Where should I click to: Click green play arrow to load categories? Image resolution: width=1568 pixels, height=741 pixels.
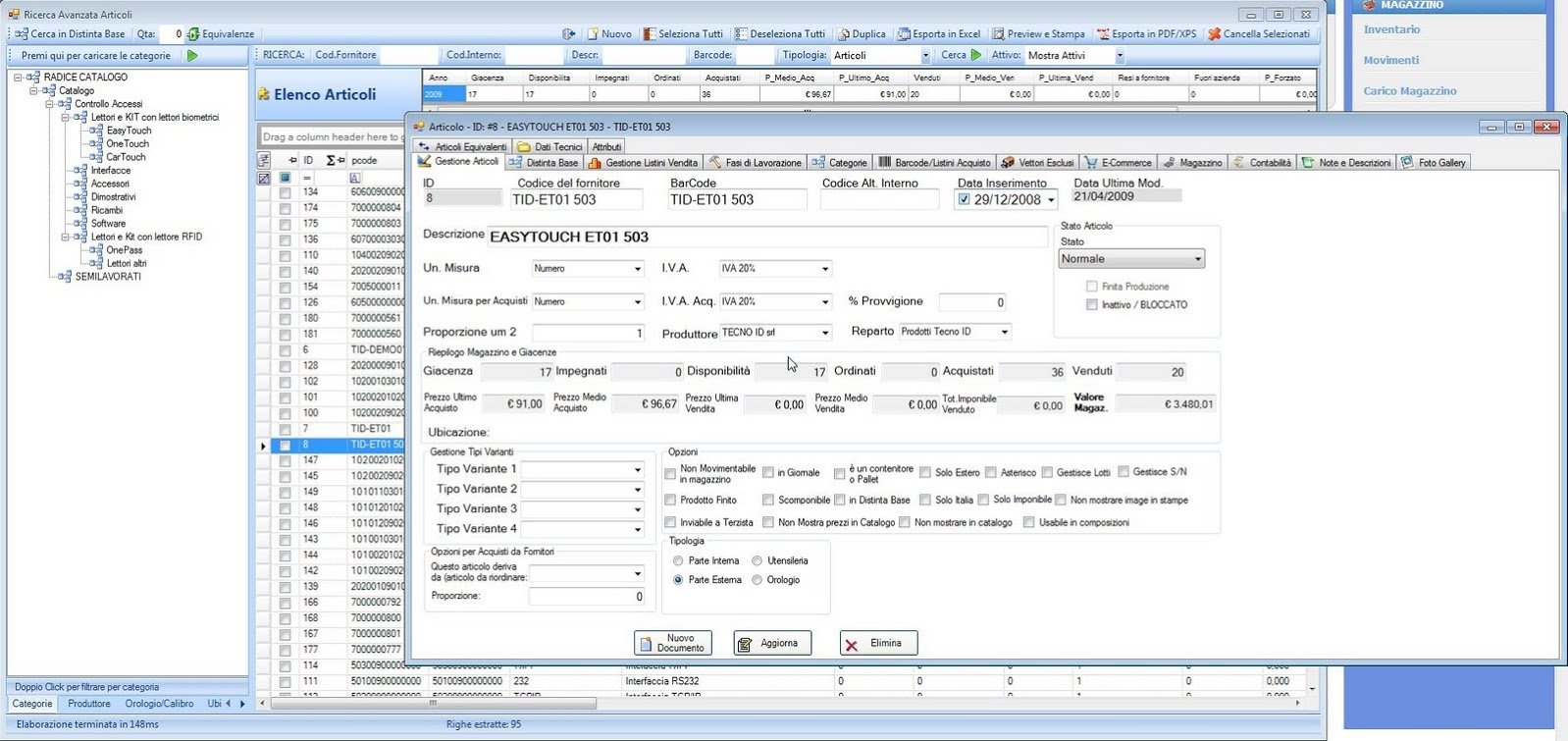click(192, 56)
